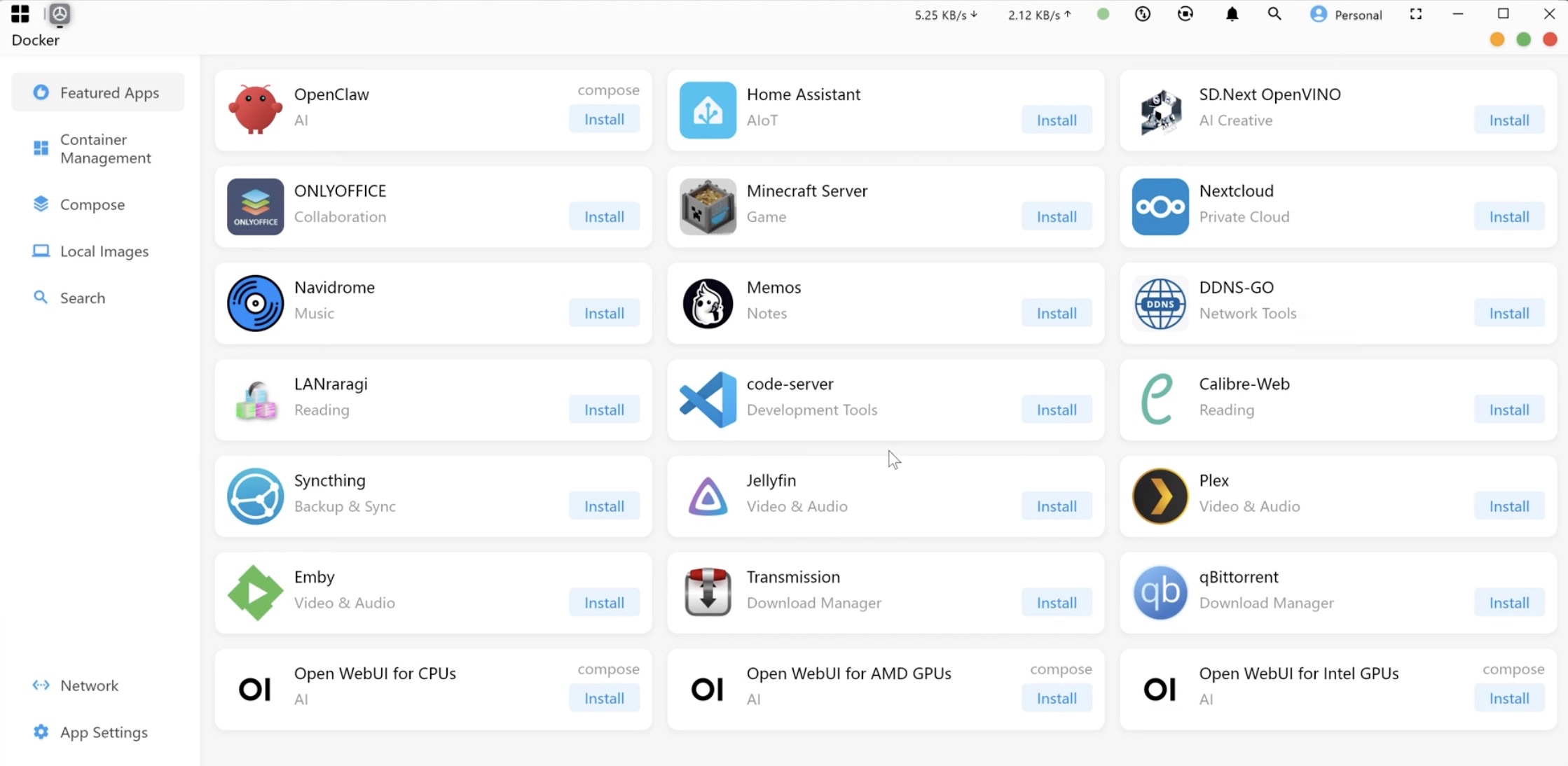Click the Open WebUI for AMD GPUs icon

coord(708,690)
